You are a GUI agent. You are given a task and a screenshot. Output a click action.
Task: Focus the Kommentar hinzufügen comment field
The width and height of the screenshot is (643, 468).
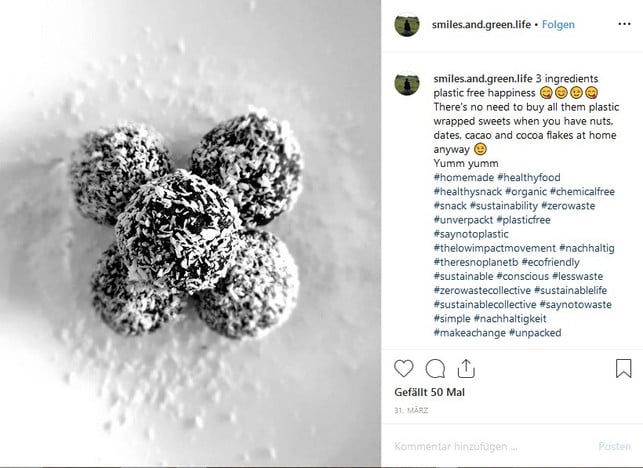492,446
